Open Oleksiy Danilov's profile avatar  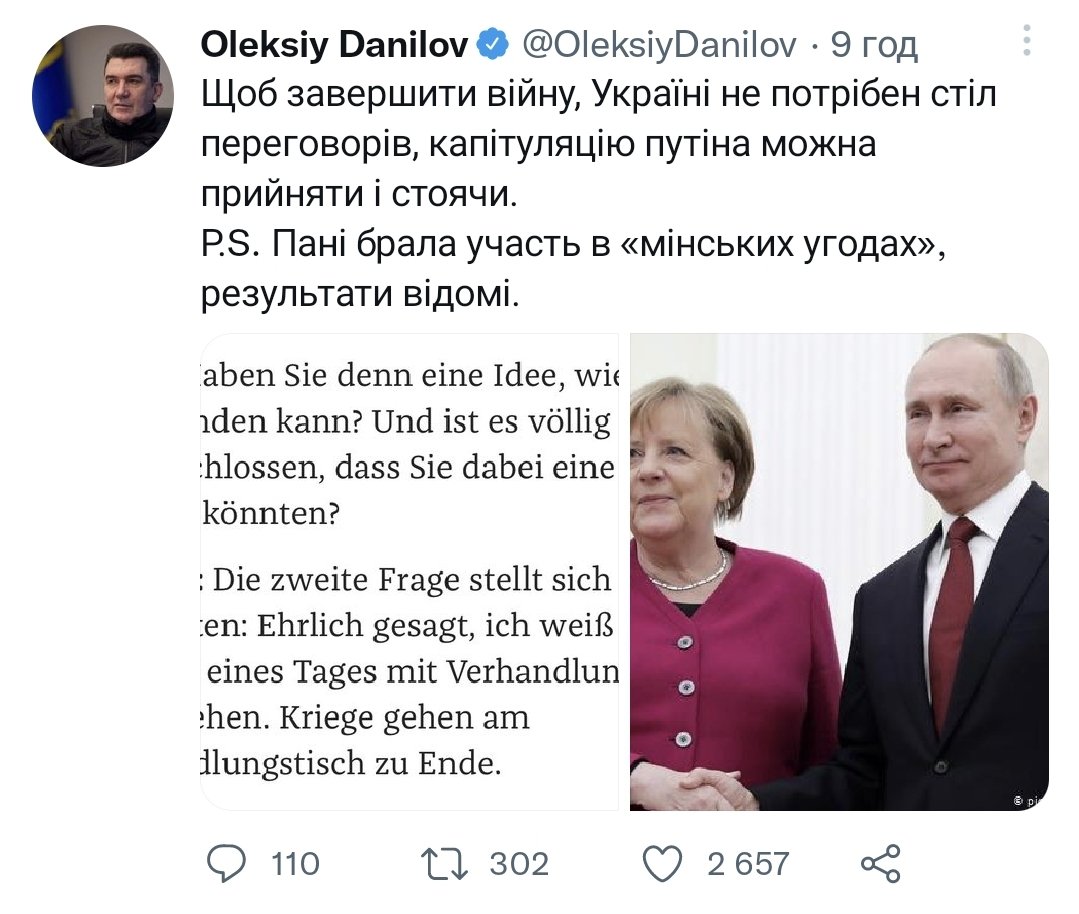click(x=103, y=96)
